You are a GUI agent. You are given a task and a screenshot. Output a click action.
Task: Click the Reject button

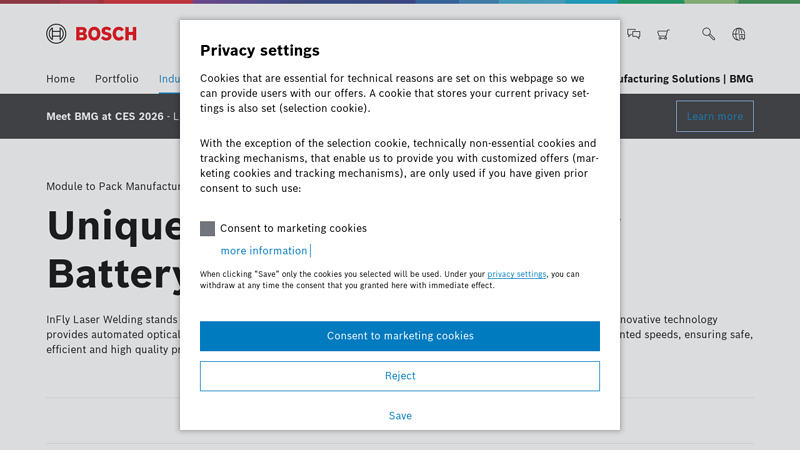tap(400, 376)
